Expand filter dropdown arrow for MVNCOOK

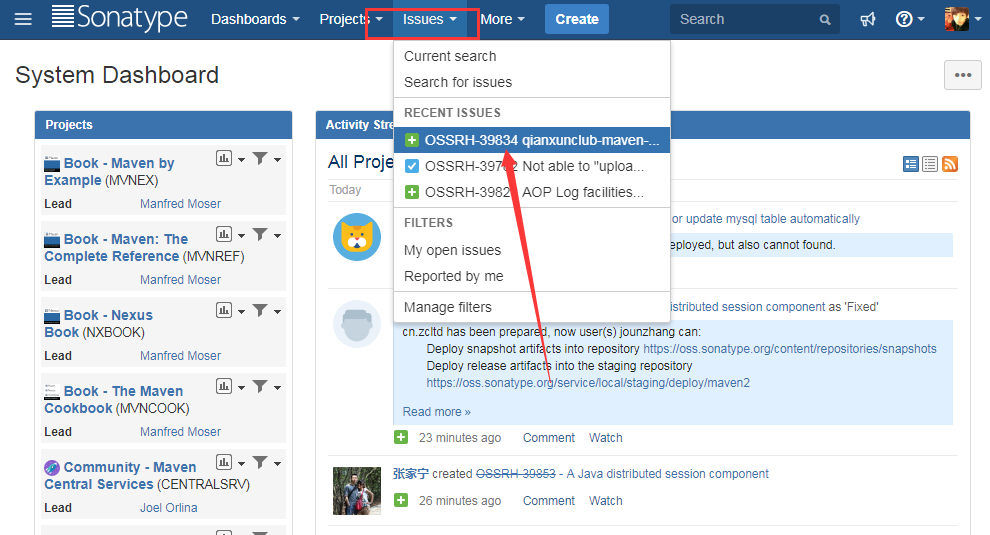click(277, 388)
